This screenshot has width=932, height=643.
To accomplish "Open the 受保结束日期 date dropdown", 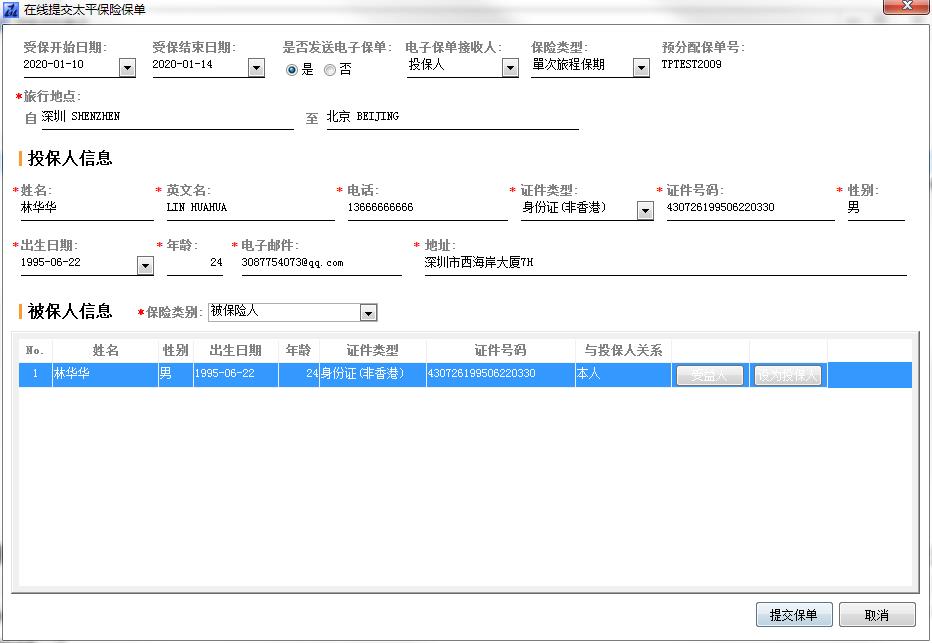I will click(x=256, y=67).
